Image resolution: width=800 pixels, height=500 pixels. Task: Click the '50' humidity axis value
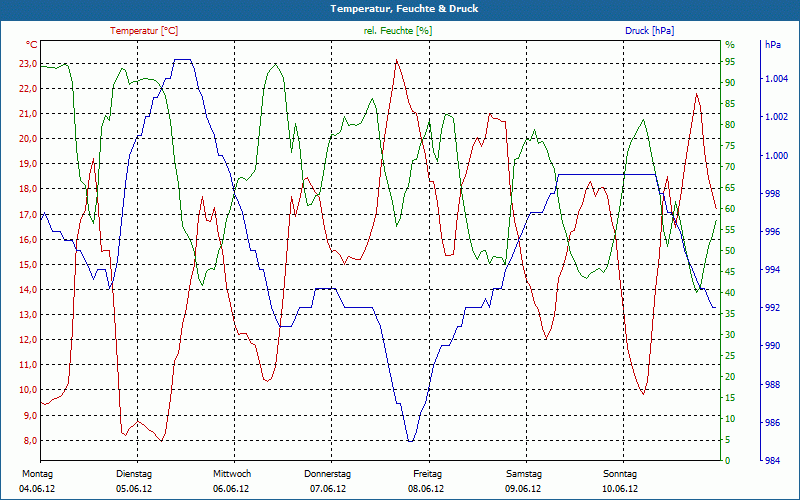point(730,251)
